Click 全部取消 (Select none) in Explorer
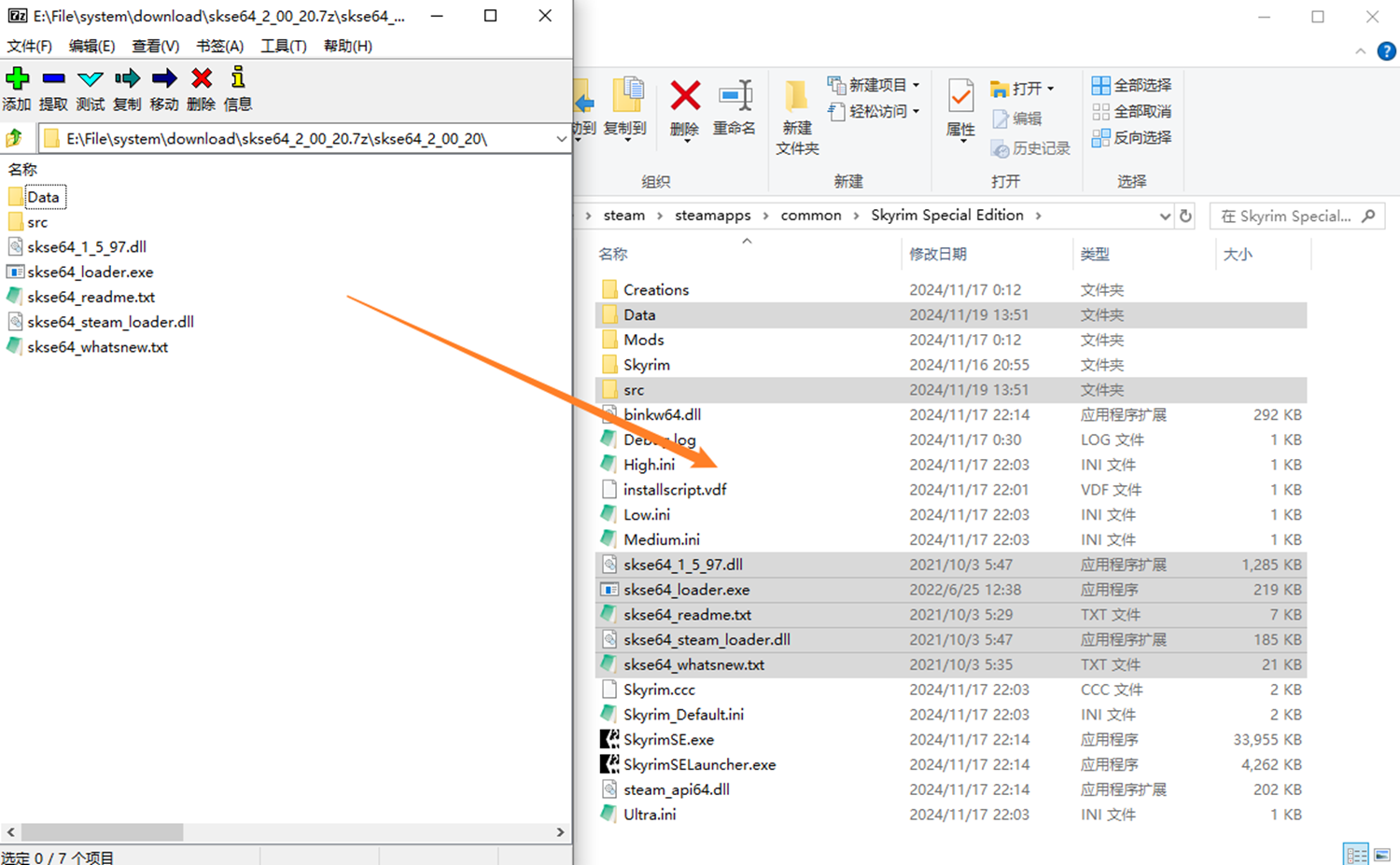The height and width of the screenshot is (865, 1400). pos(1131,111)
